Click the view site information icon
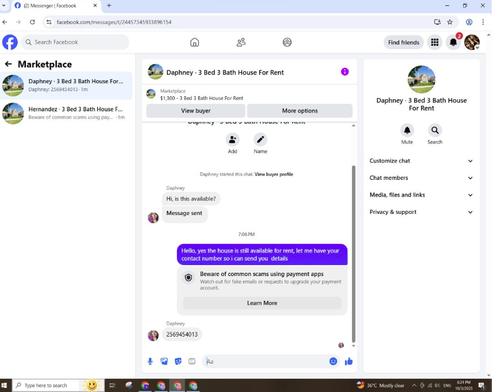The height and width of the screenshot is (392, 500). pos(49,22)
